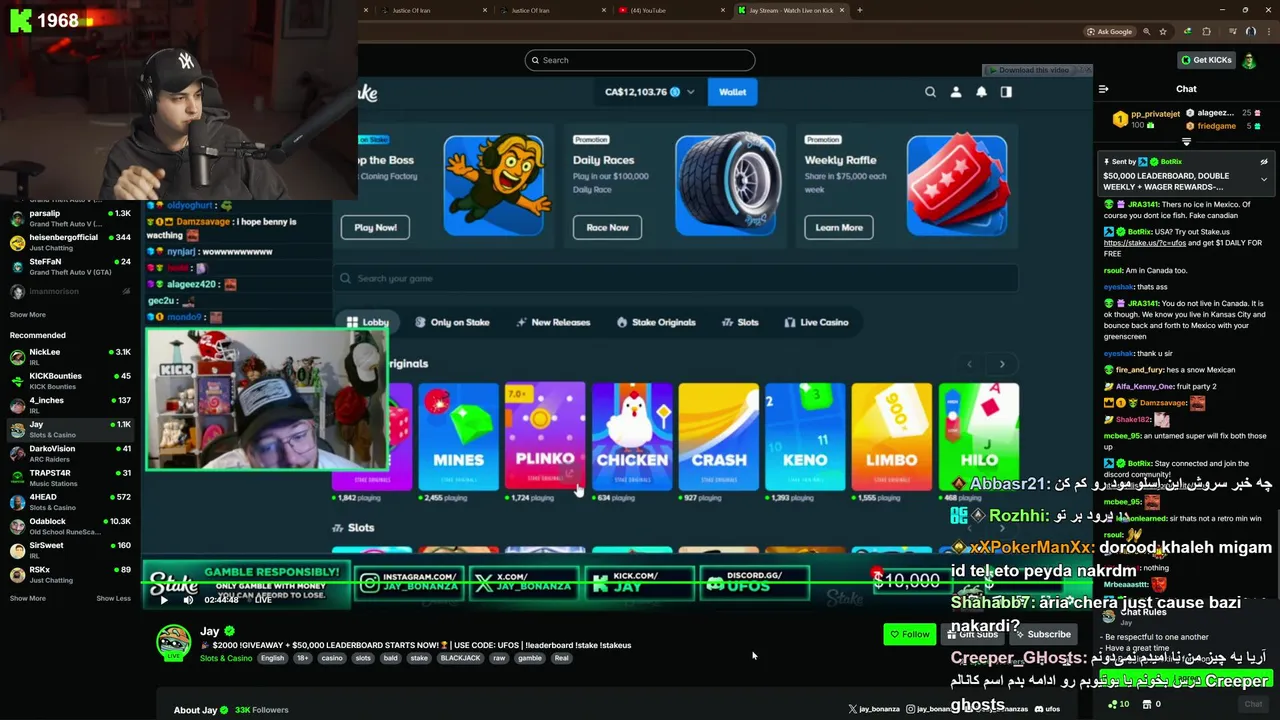Click the Get KICKs button
Image resolution: width=1280 pixels, height=720 pixels.
tap(1205, 60)
